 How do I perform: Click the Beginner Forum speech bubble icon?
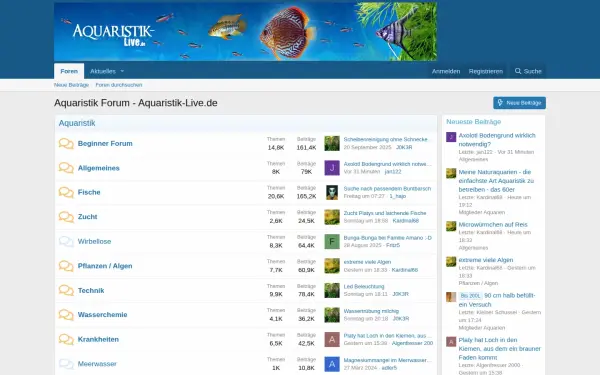(x=66, y=143)
